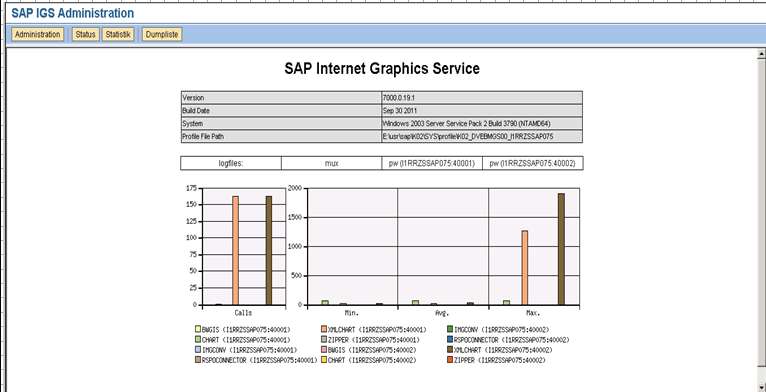This screenshot has width=766, height=392.
Task: Open pw (I1RRZSSAP075:40002) logfile
Action: tap(532, 164)
